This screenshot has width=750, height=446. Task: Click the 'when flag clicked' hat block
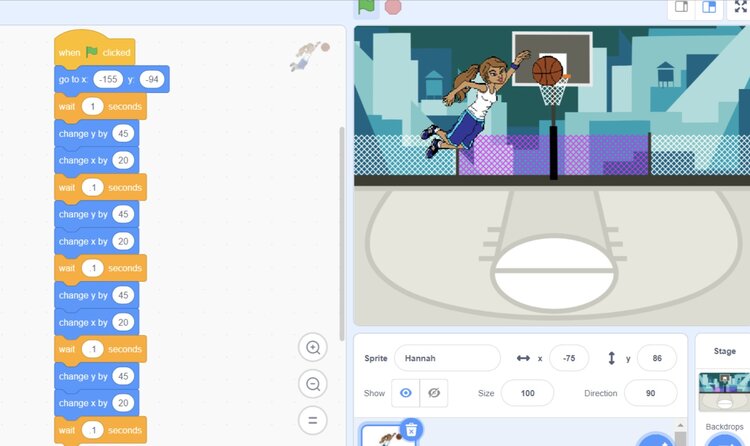coord(94,52)
